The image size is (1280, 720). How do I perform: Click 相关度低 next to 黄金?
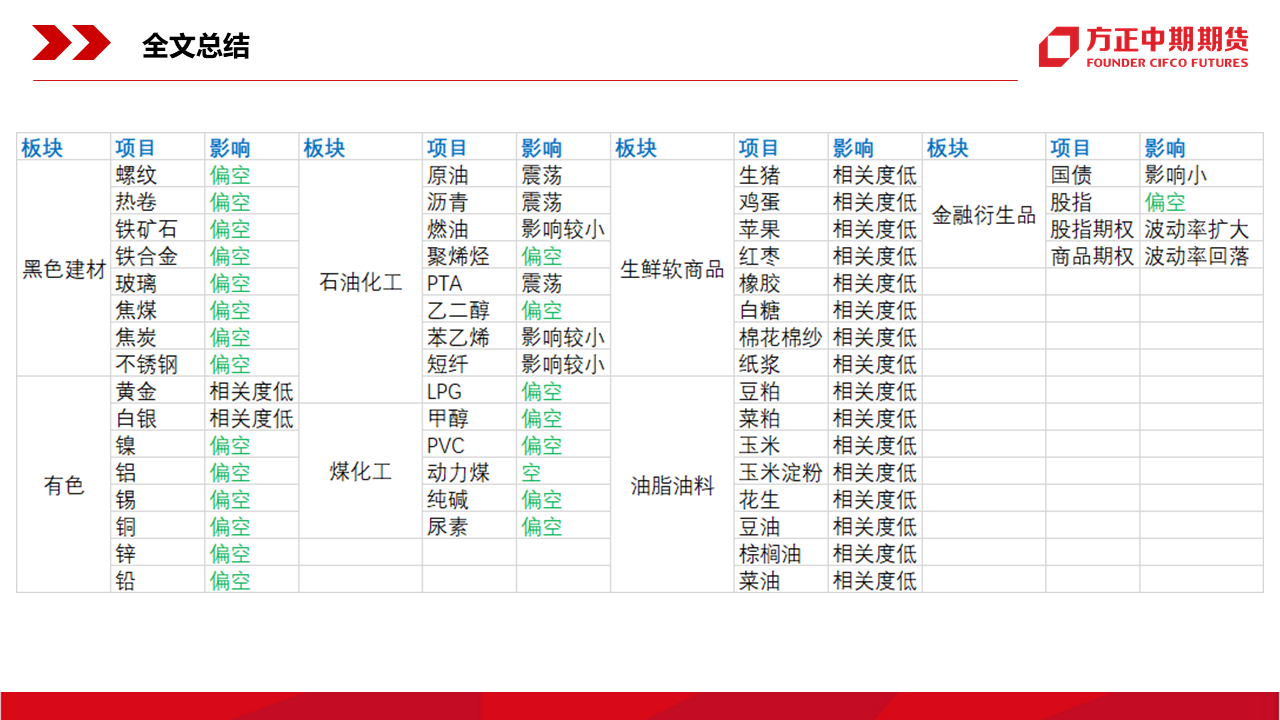pyautogui.click(x=251, y=391)
